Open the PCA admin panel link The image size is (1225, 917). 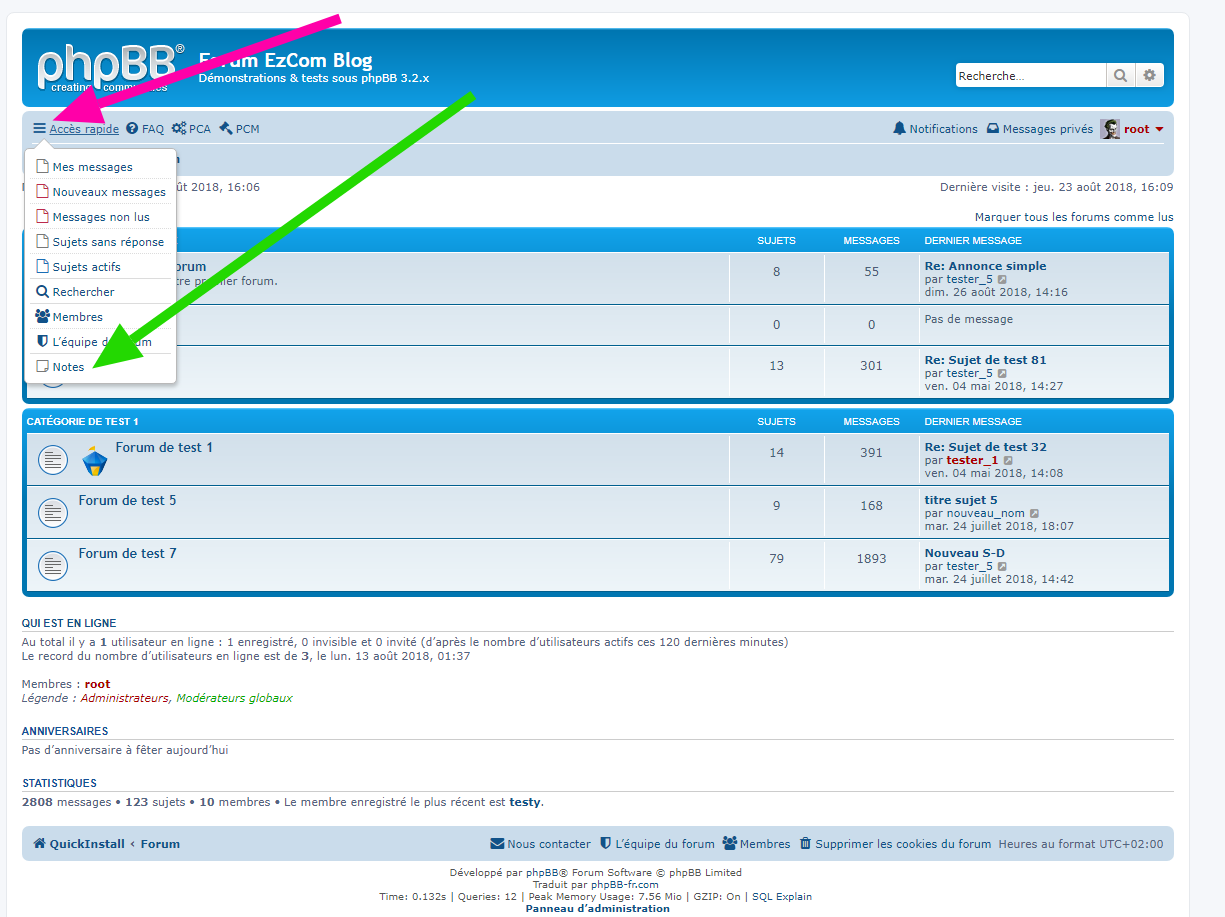point(191,129)
